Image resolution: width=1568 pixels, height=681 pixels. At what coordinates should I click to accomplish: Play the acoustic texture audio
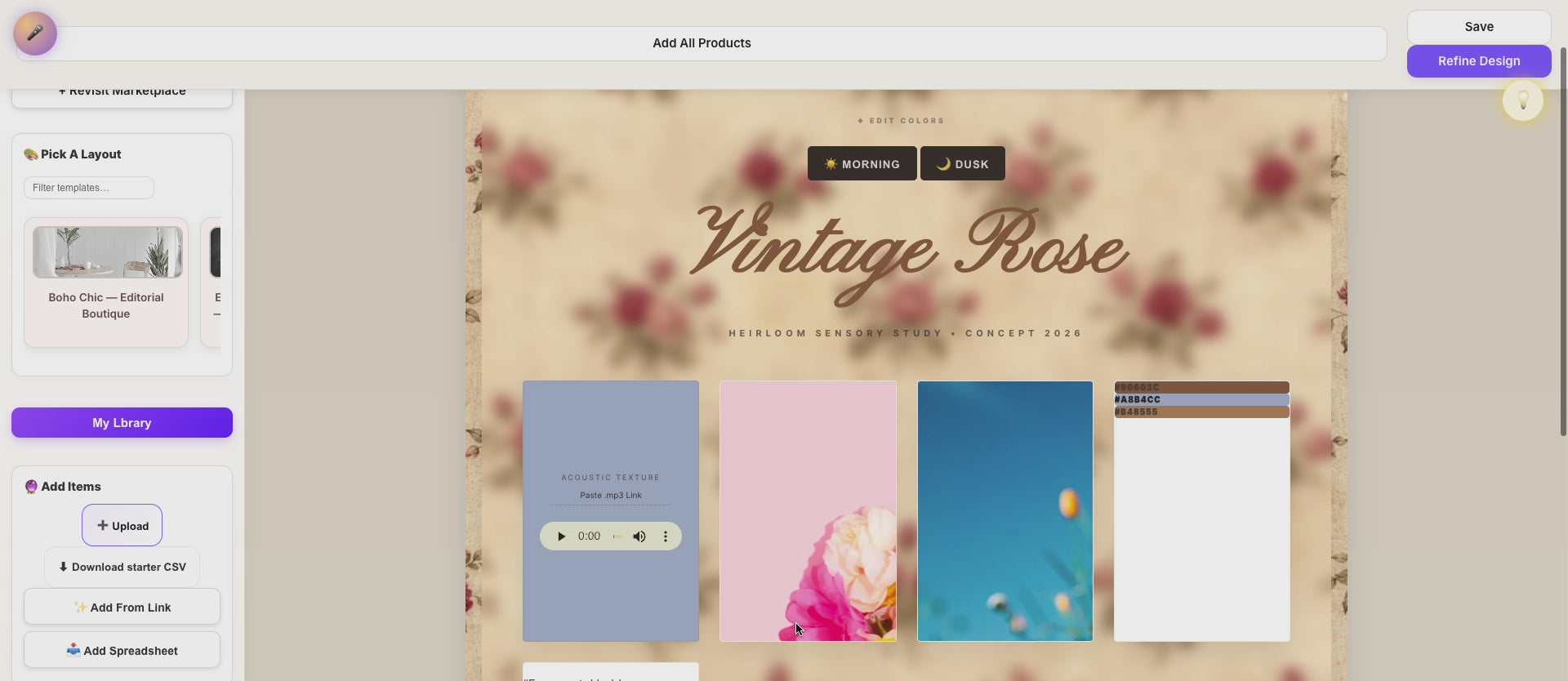[x=561, y=536]
